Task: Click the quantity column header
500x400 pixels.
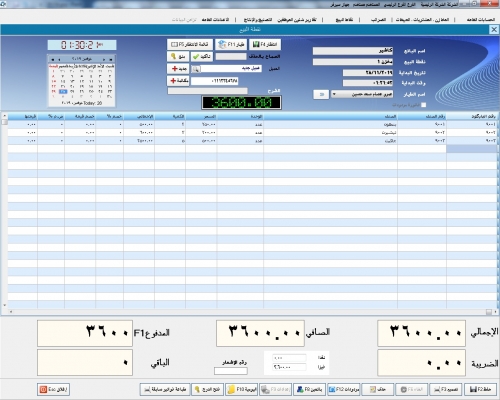Action: point(170,116)
